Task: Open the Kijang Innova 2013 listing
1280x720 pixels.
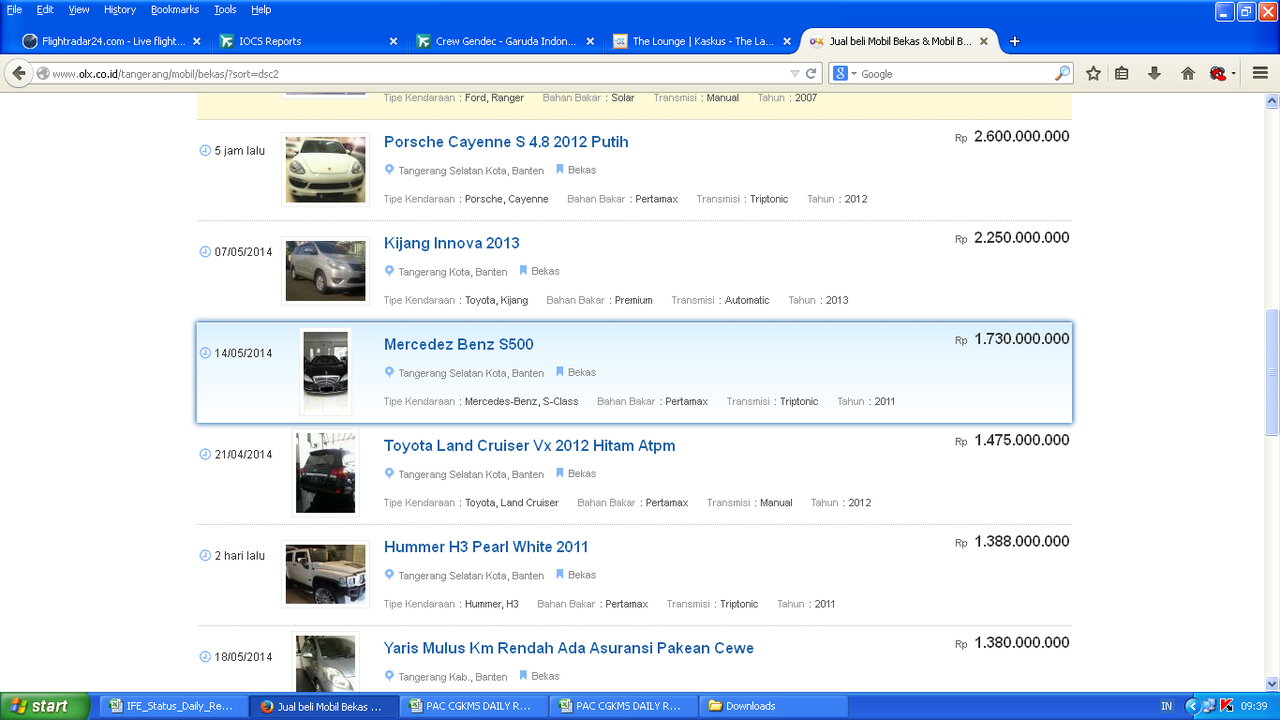Action: tap(452, 243)
